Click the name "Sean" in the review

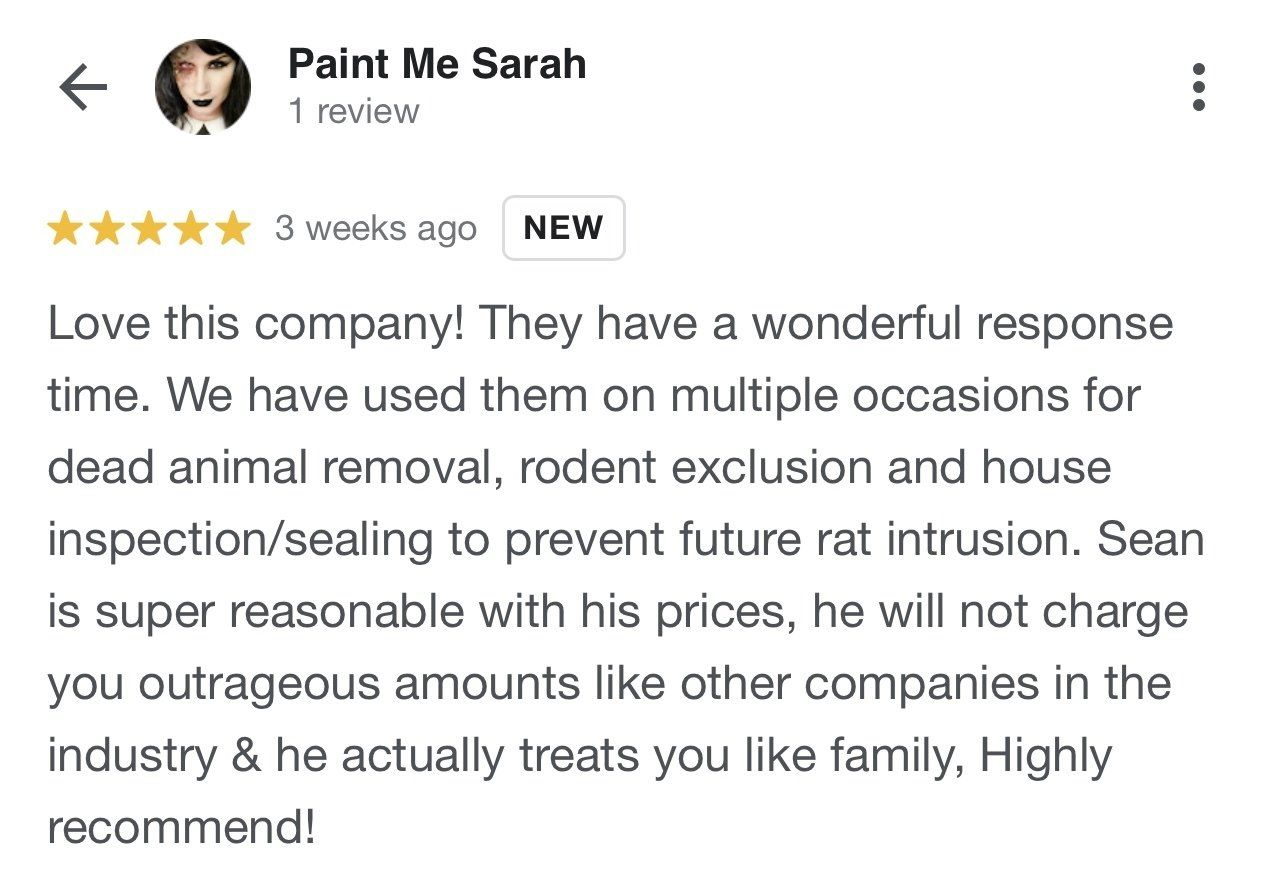(1151, 540)
